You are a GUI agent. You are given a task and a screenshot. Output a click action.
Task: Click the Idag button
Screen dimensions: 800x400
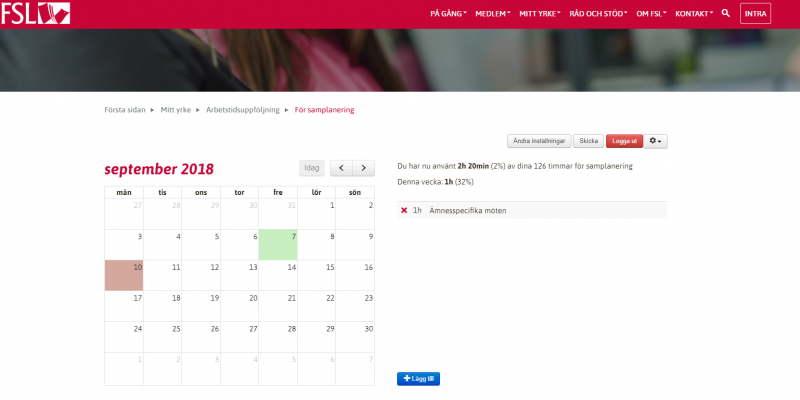pyautogui.click(x=312, y=168)
